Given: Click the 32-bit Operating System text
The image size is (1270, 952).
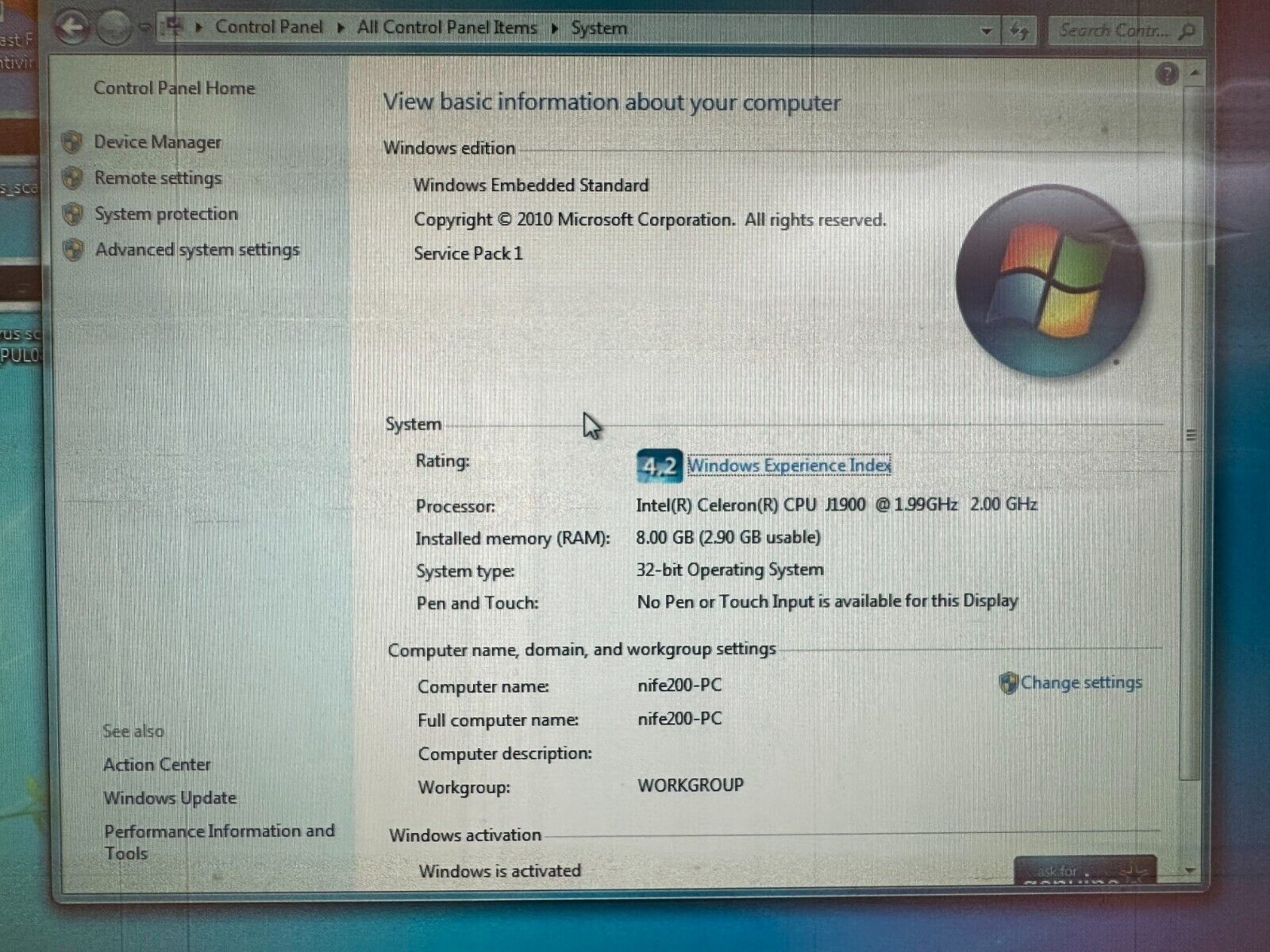Looking at the screenshot, I should [x=729, y=570].
